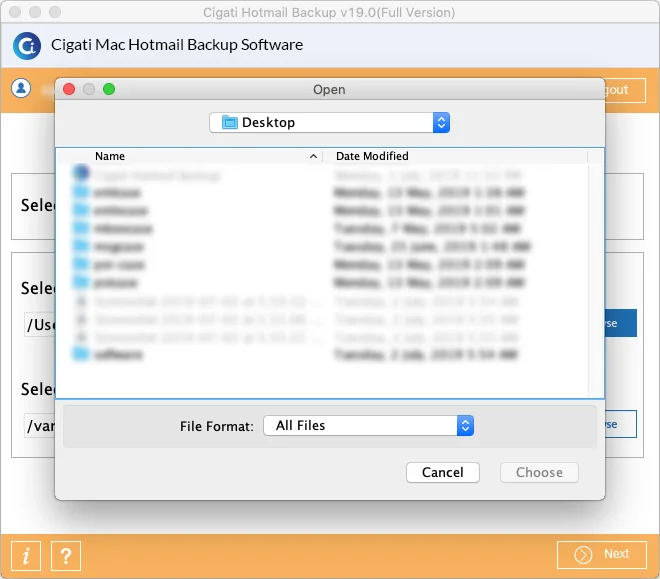Toggle sort direction caret in Name column

pyautogui.click(x=313, y=157)
